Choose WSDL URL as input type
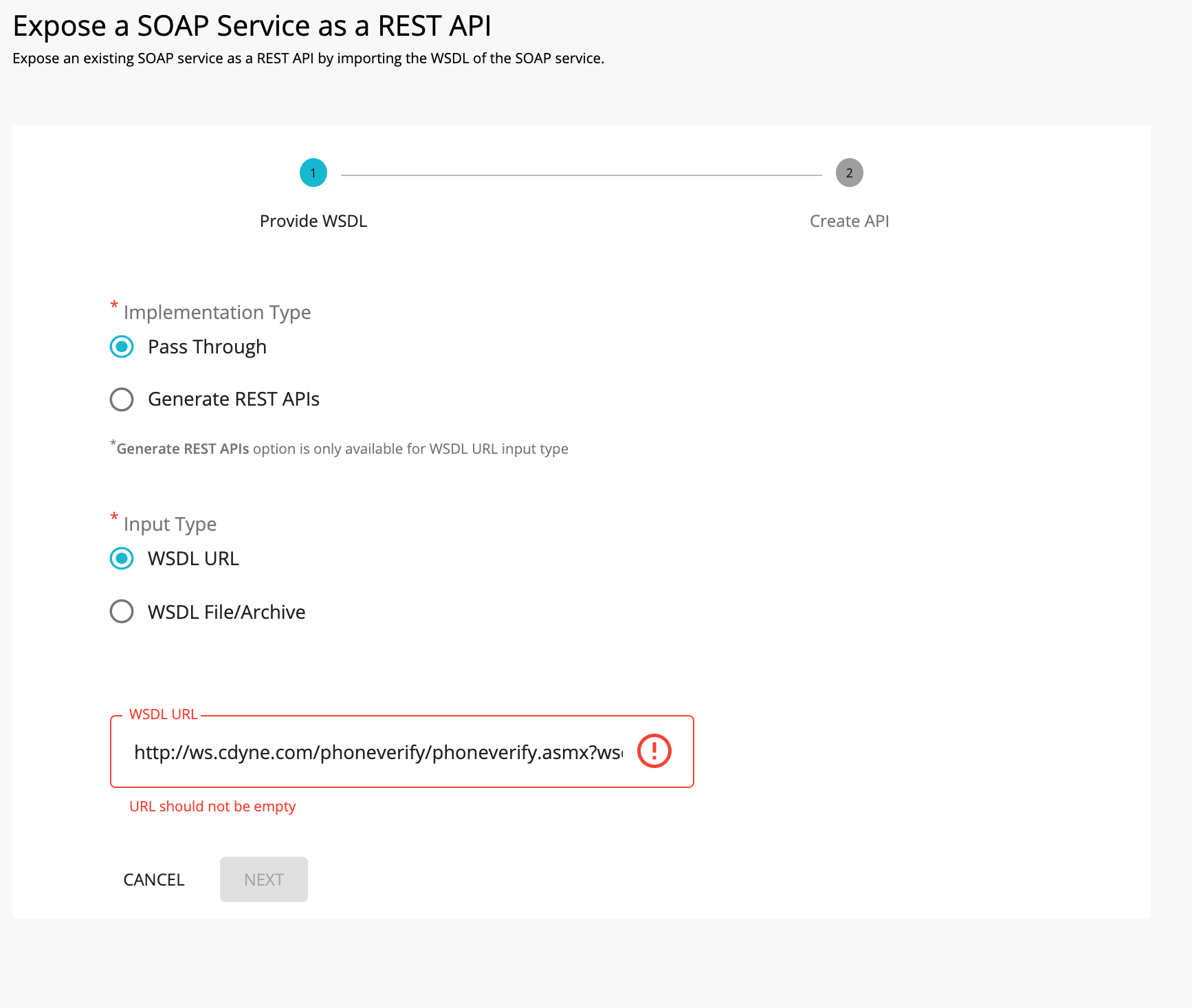Screen dimensions: 1192x1008 pyautogui.click(x=121, y=558)
